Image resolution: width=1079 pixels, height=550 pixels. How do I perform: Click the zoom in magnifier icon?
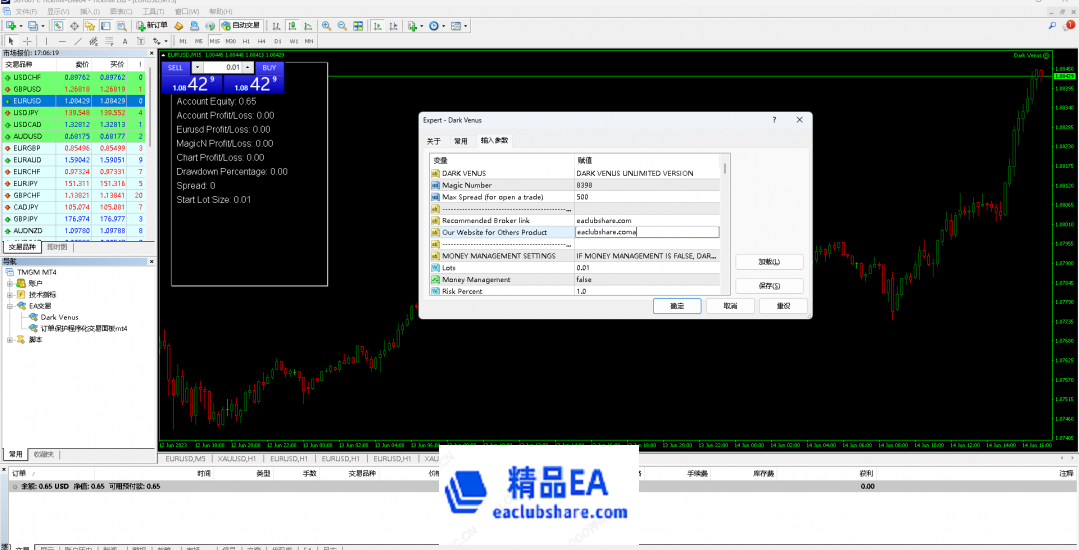(x=327, y=25)
